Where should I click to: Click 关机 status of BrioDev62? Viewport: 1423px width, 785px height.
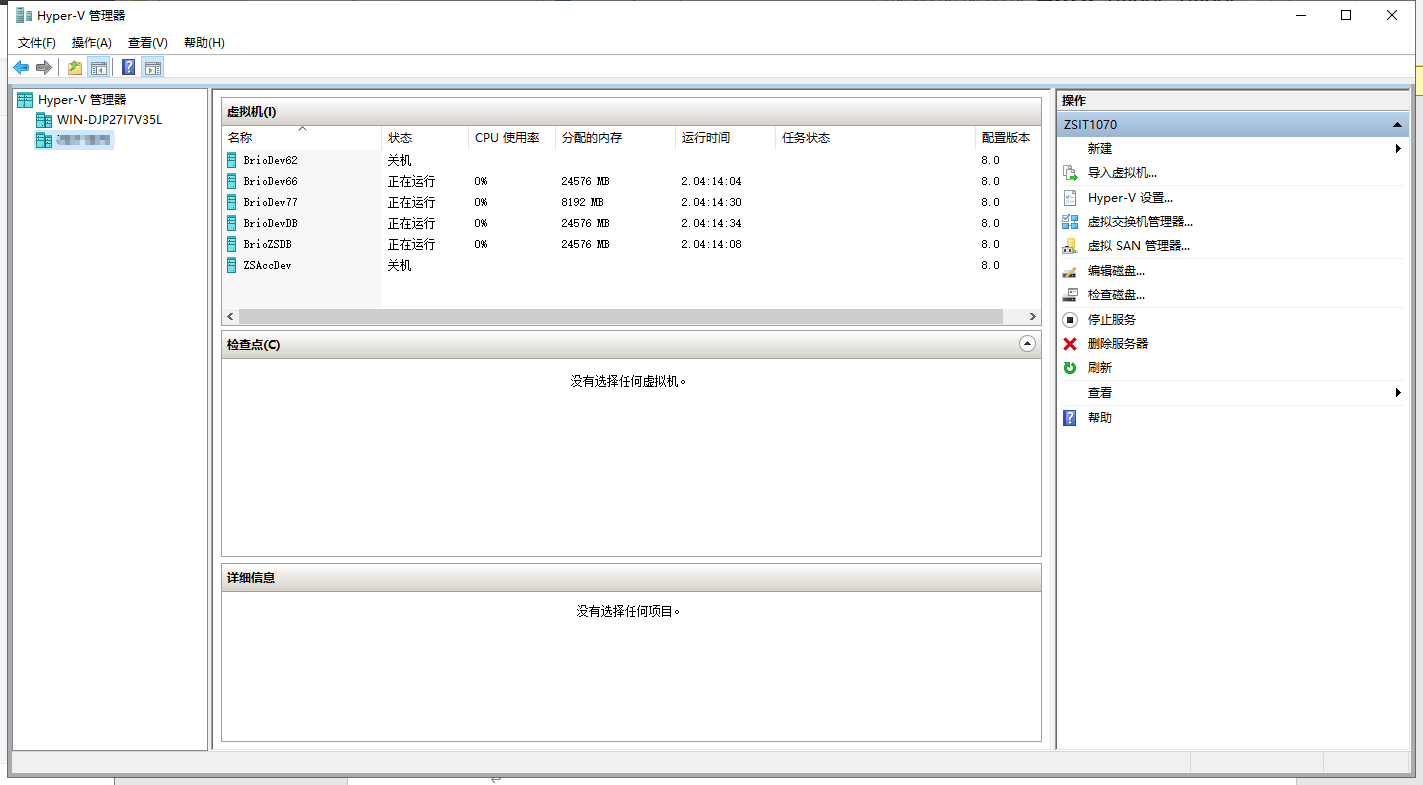point(399,160)
